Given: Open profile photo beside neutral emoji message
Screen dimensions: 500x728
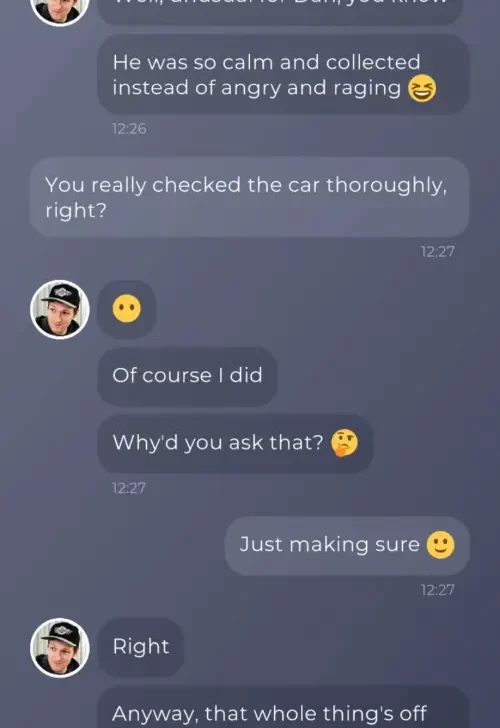Looking at the screenshot, I should pyautogui.click(x=60, y=309).
